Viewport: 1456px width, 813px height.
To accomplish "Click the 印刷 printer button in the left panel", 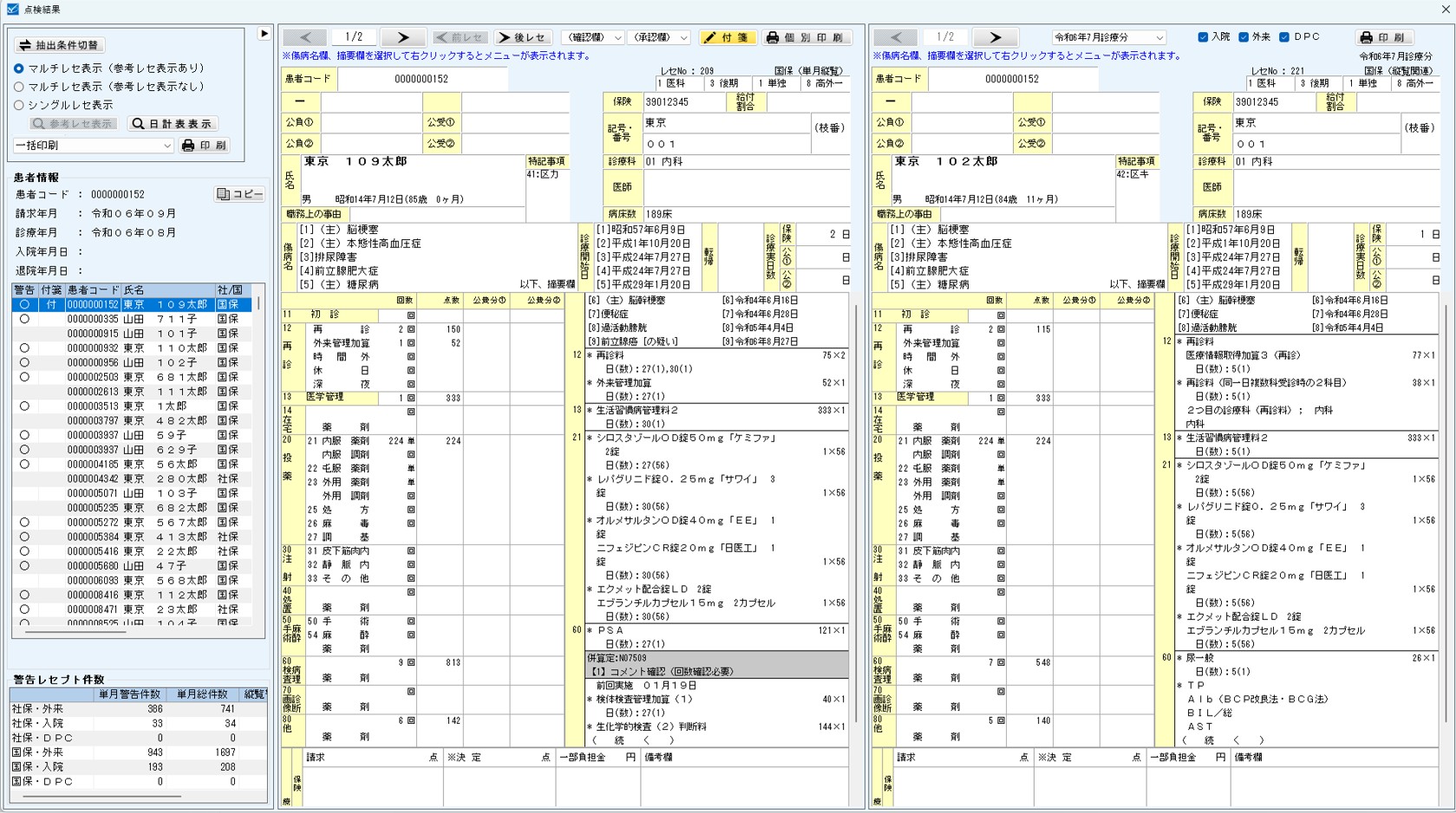I will [205, 146].
